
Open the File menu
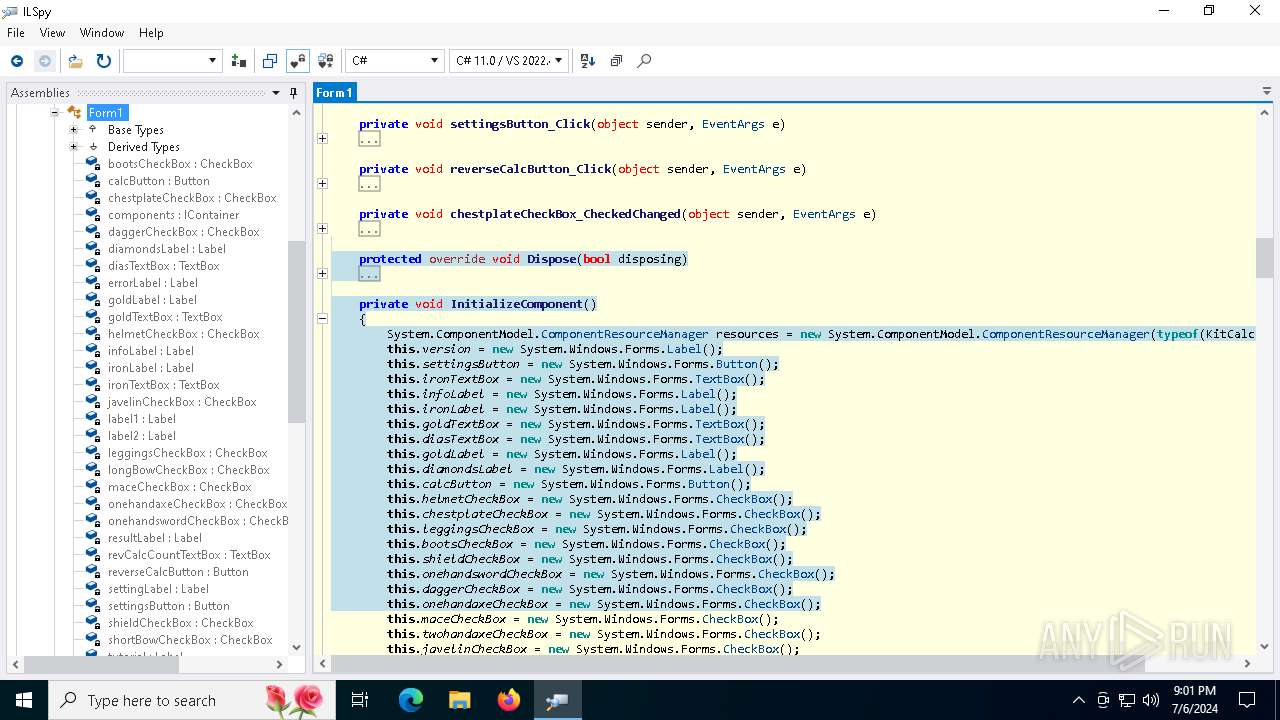pos(16,33)
